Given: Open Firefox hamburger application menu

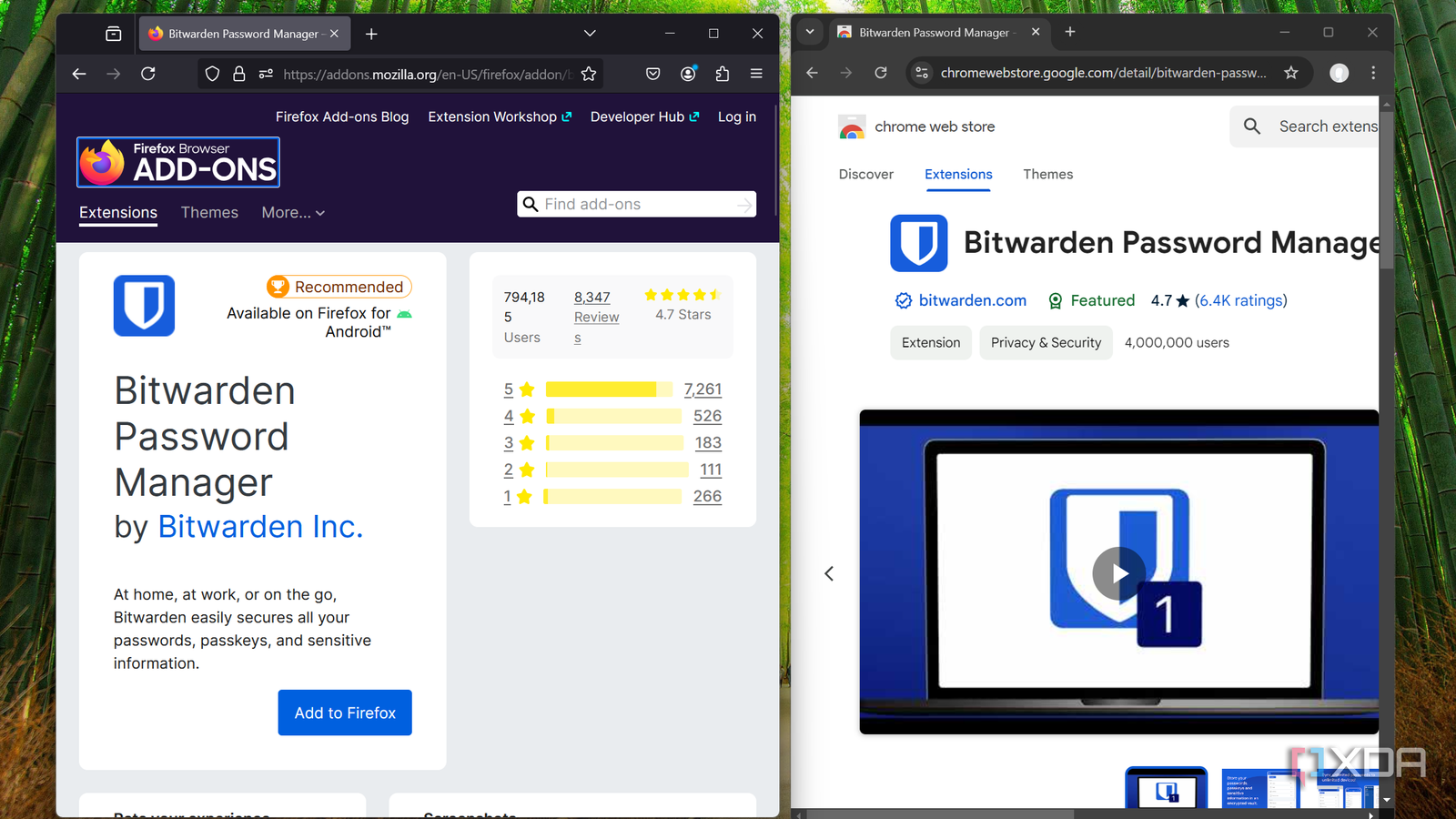Looking at the screenshot, I should coord(756,74).
